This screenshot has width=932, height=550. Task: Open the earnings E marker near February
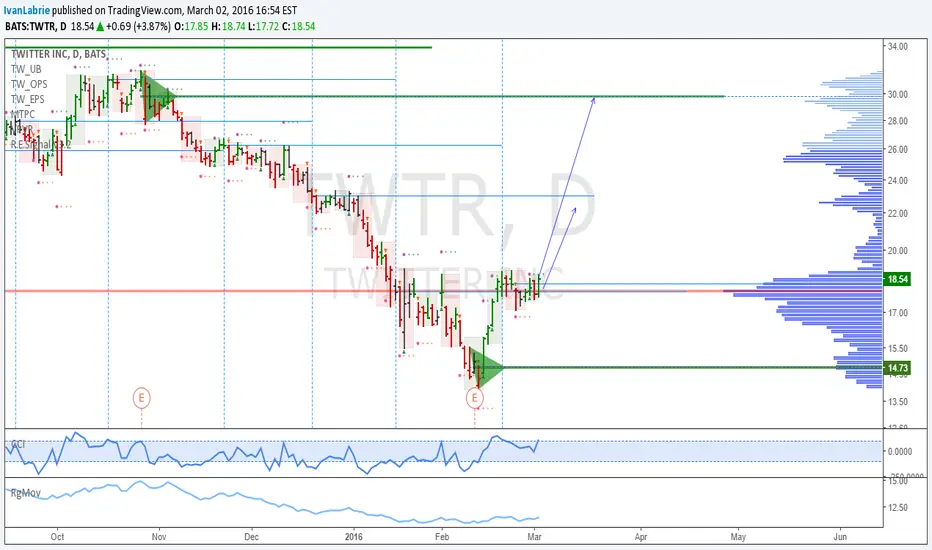tap(474, 398)
